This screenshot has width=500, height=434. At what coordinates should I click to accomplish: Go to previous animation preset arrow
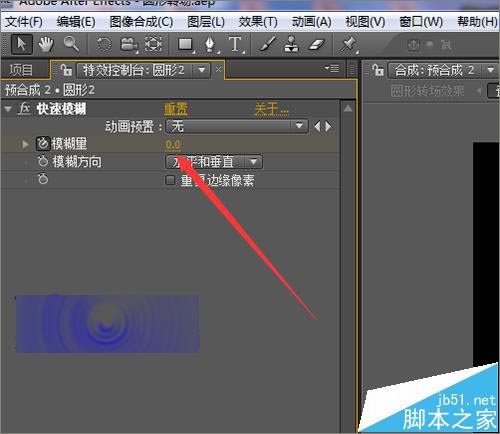(x=317, y=126)
